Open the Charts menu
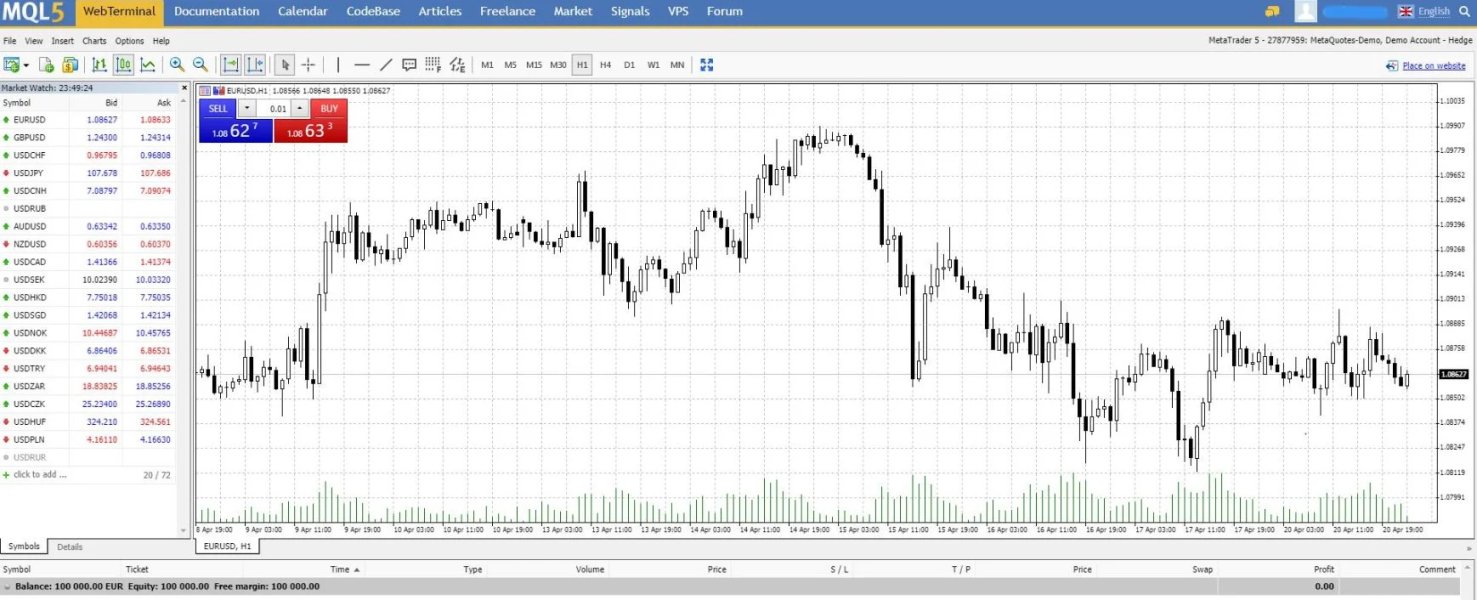 point(94,41)
